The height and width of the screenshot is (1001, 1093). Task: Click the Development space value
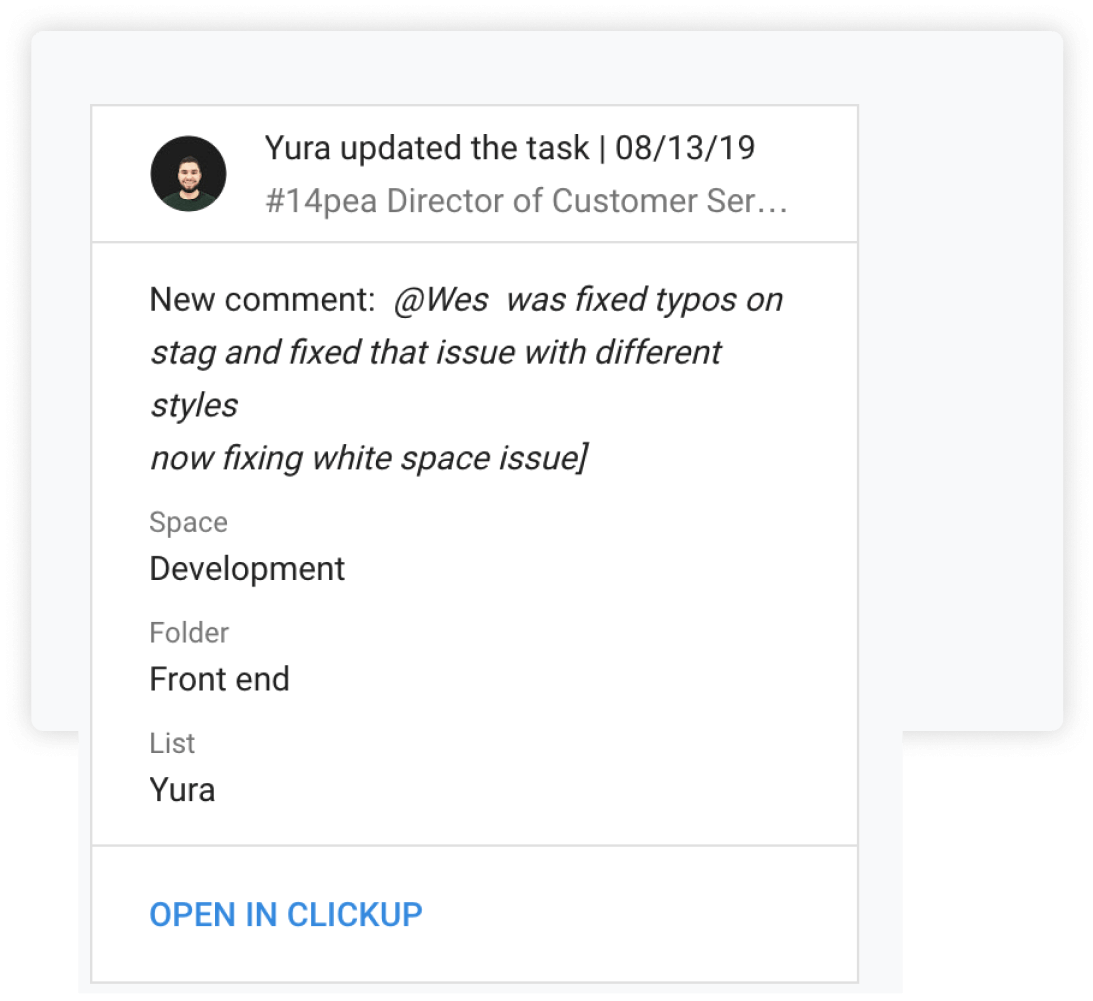point(247,569)
